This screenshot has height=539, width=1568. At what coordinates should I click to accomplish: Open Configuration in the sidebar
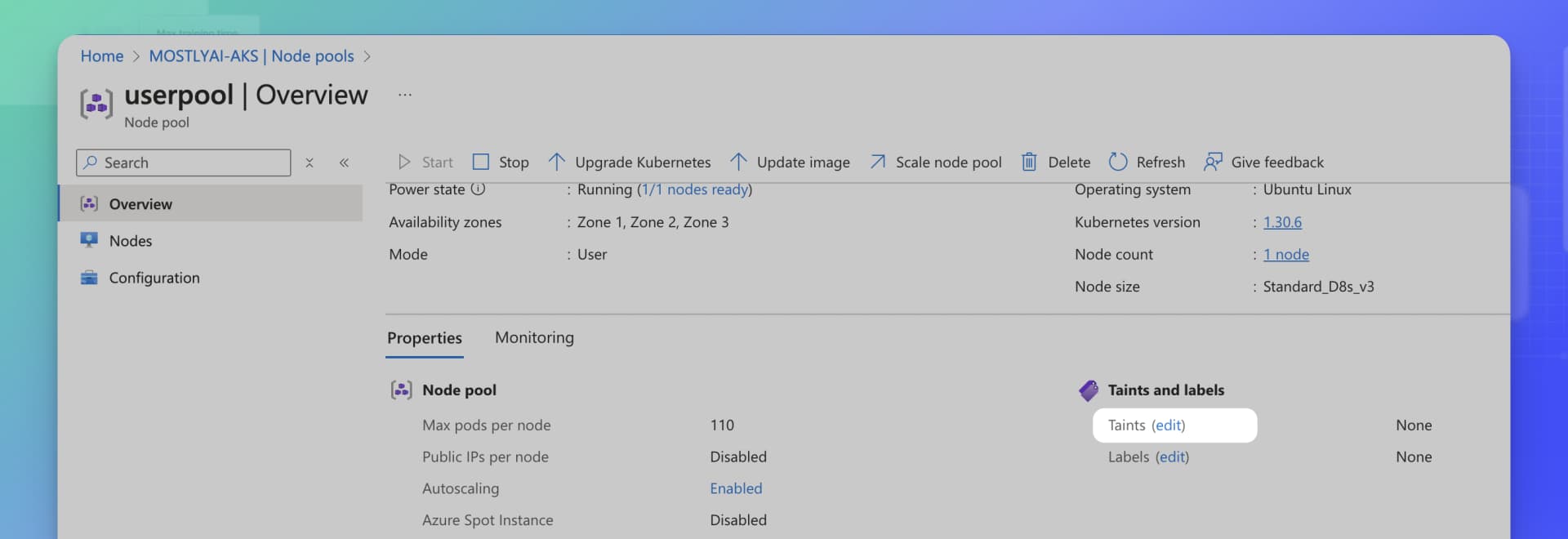pyautogui.click(x=154, y=278)
